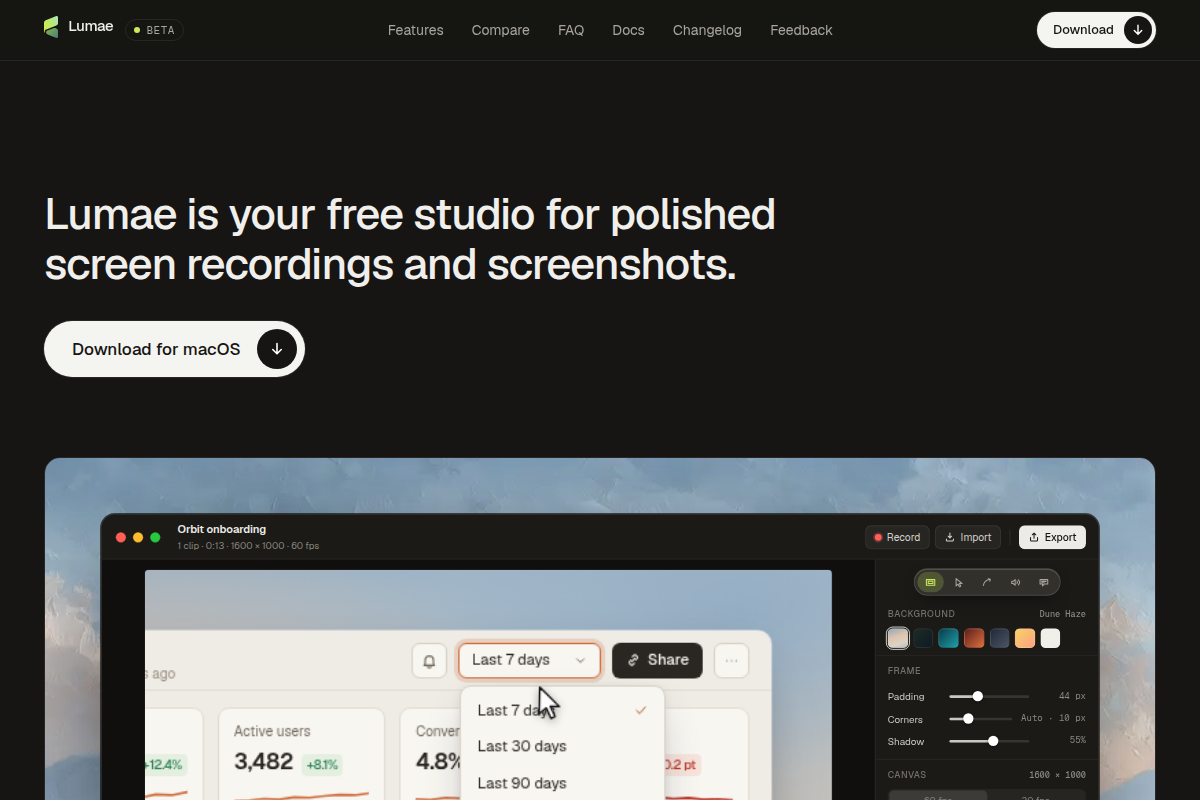Screen dimensions: 1200x800
Task: Click the Corners label
Action: tap(905, 719)
